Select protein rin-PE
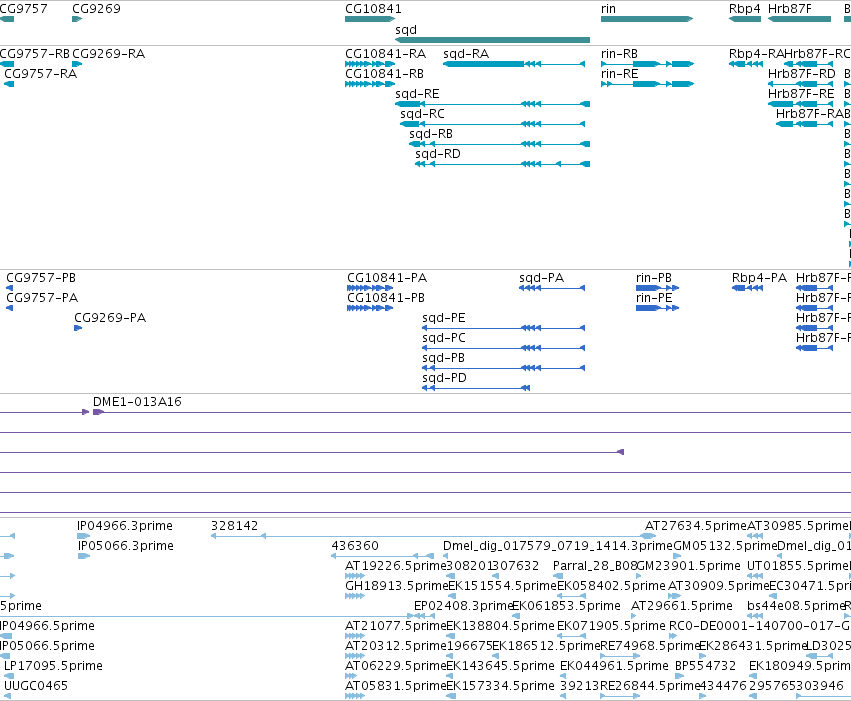This screenshot has height=701, width=851. point(657,308)
